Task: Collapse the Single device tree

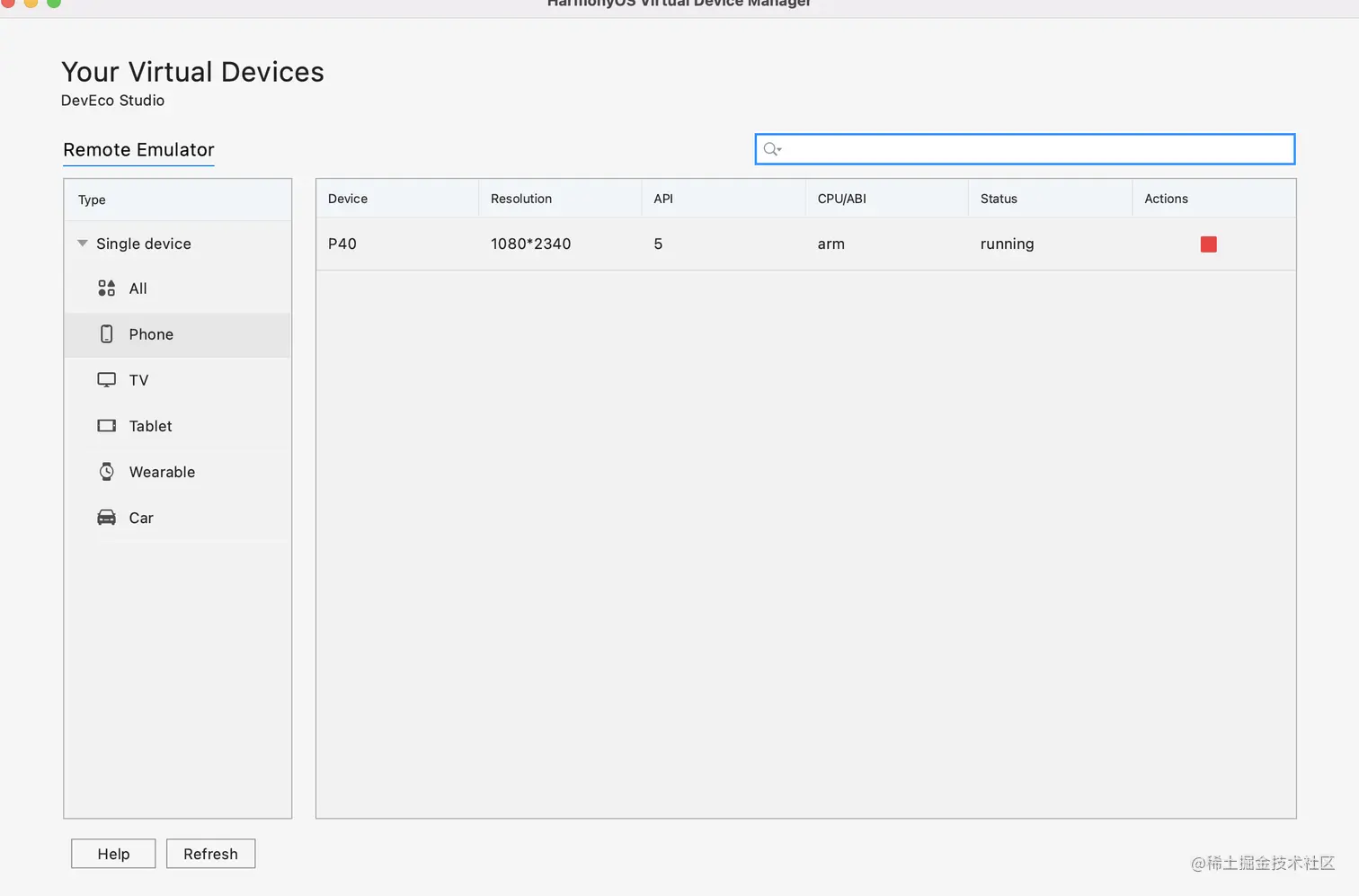Action: [83, 244]
